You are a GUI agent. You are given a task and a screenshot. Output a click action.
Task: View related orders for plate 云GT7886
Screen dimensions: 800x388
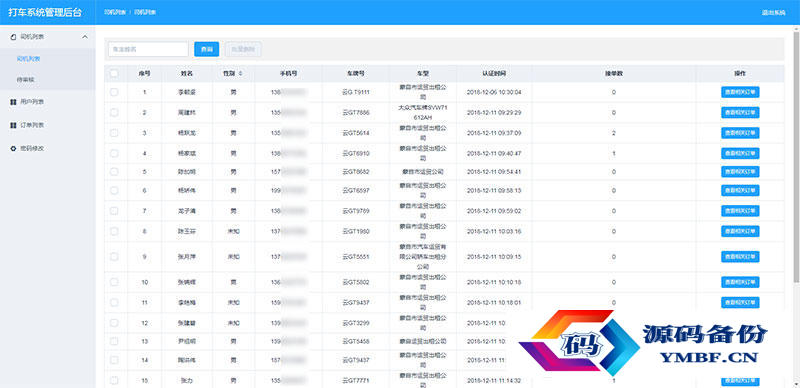[740, 112]
